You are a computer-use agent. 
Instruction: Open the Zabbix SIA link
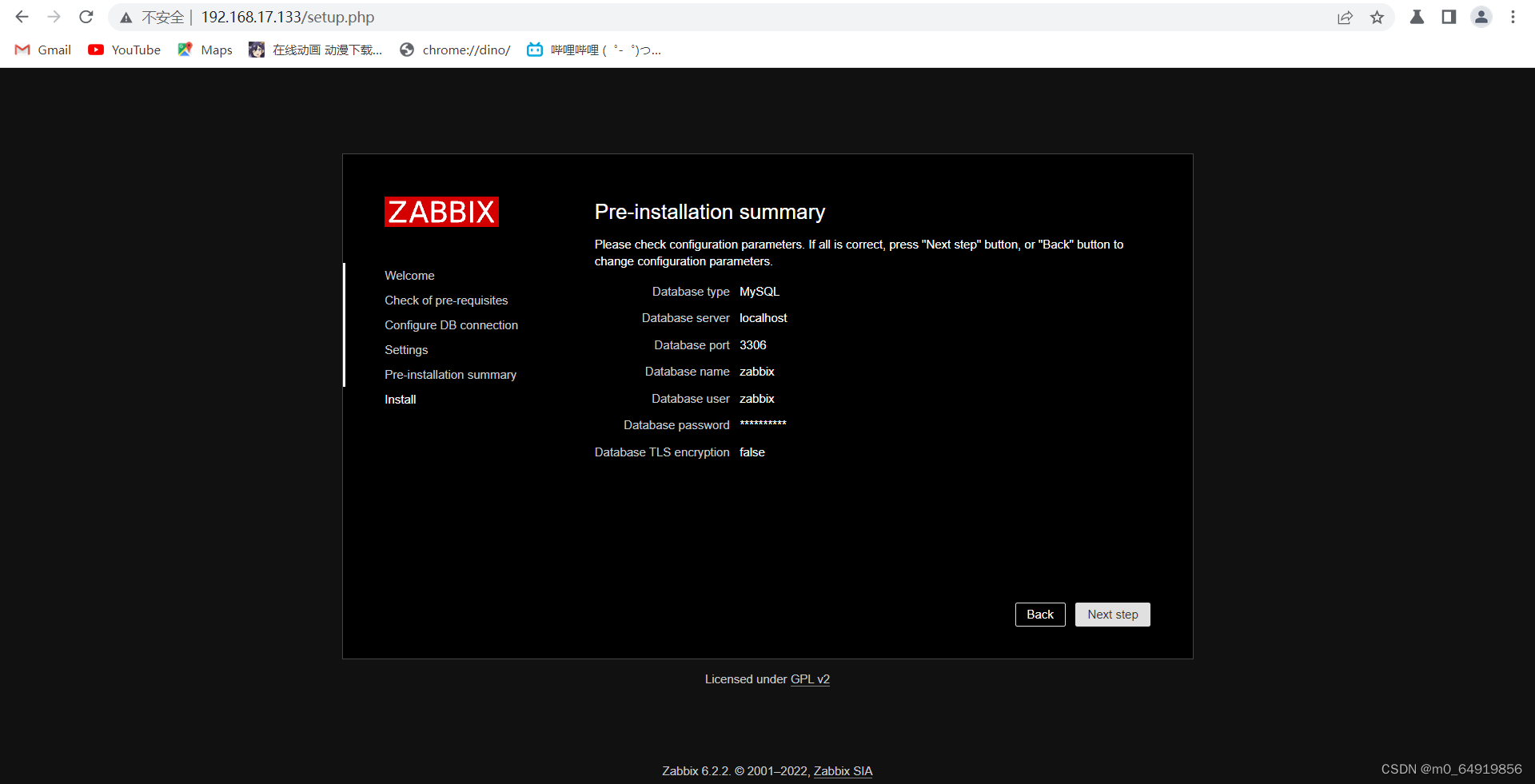[x=843, y=771]
